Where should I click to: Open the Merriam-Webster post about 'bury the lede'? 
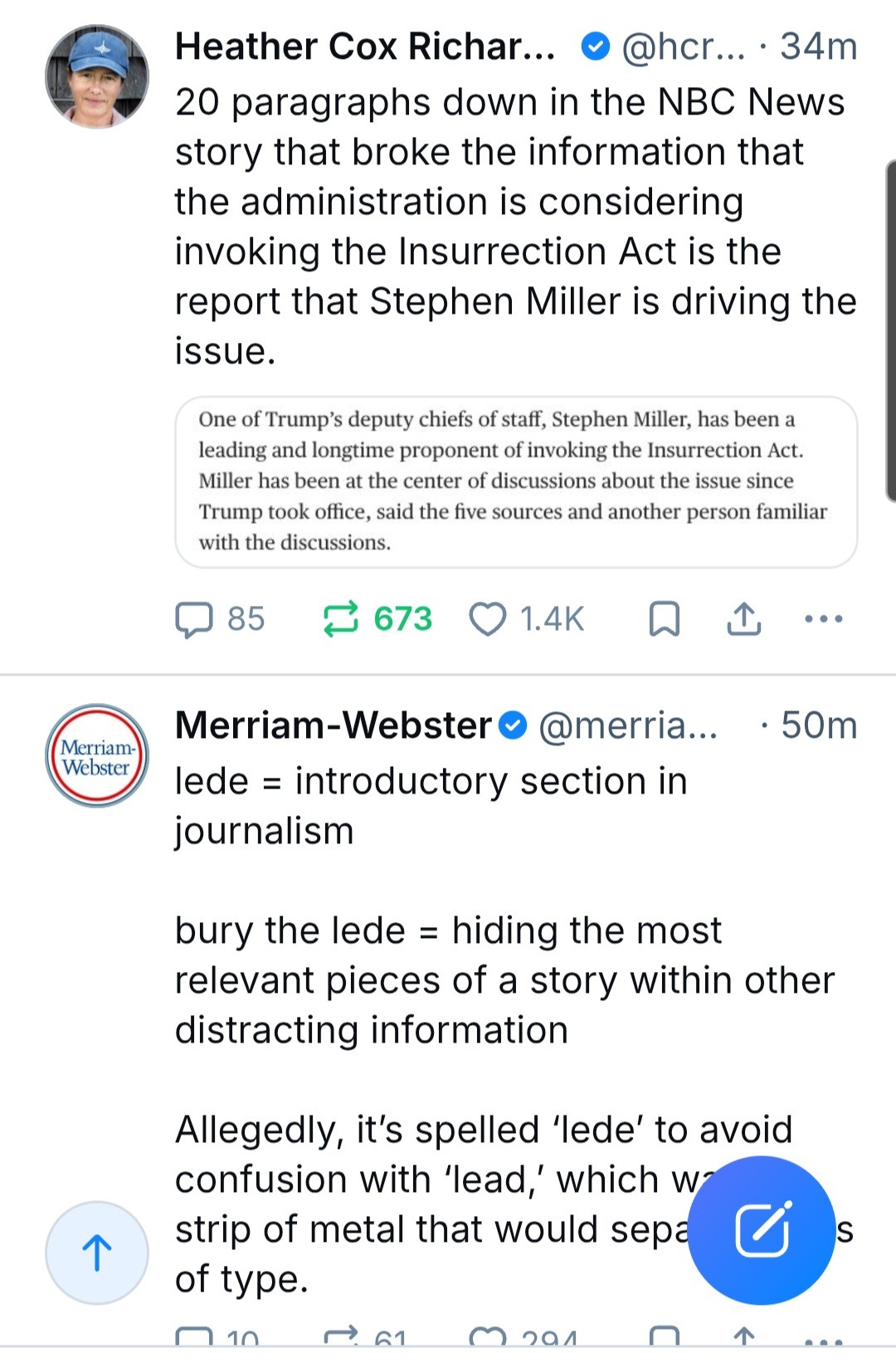[498, 980]
